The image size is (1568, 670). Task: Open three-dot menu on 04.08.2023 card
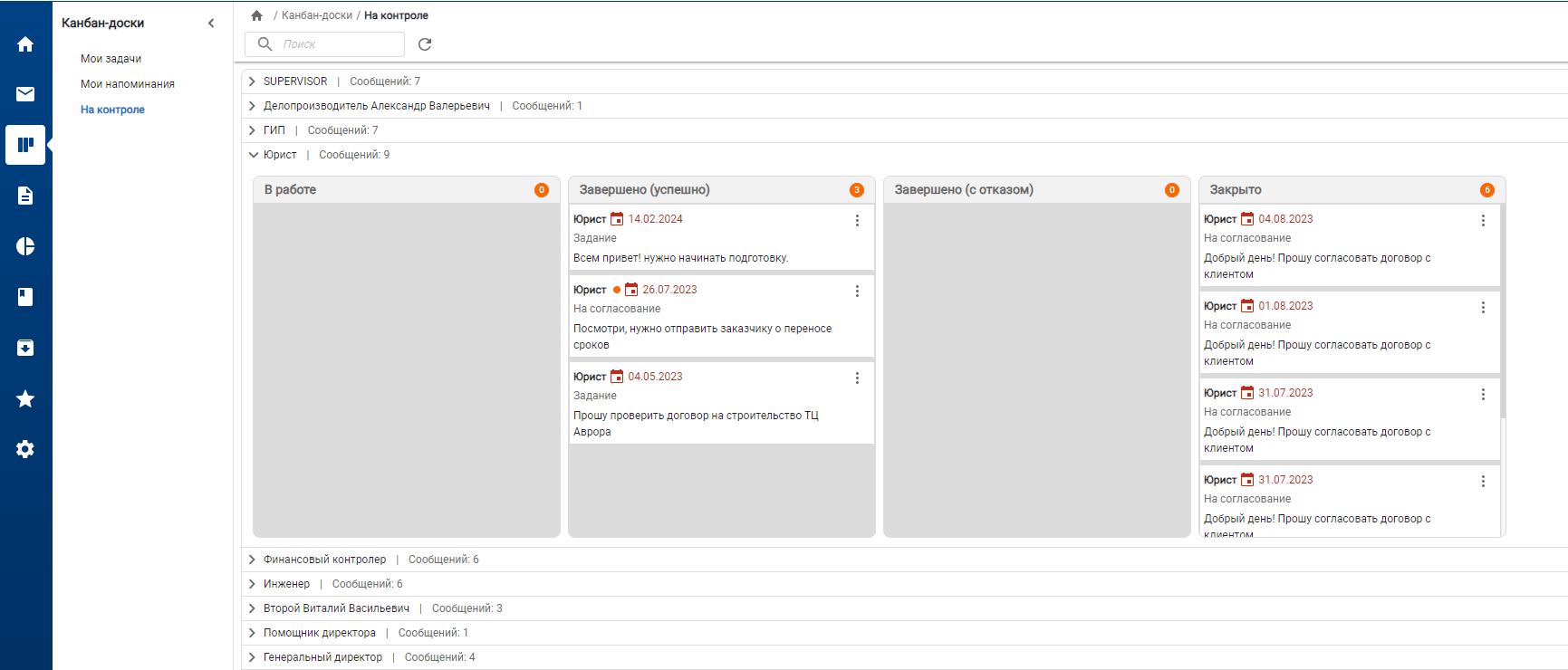(x=1483, y=220)
